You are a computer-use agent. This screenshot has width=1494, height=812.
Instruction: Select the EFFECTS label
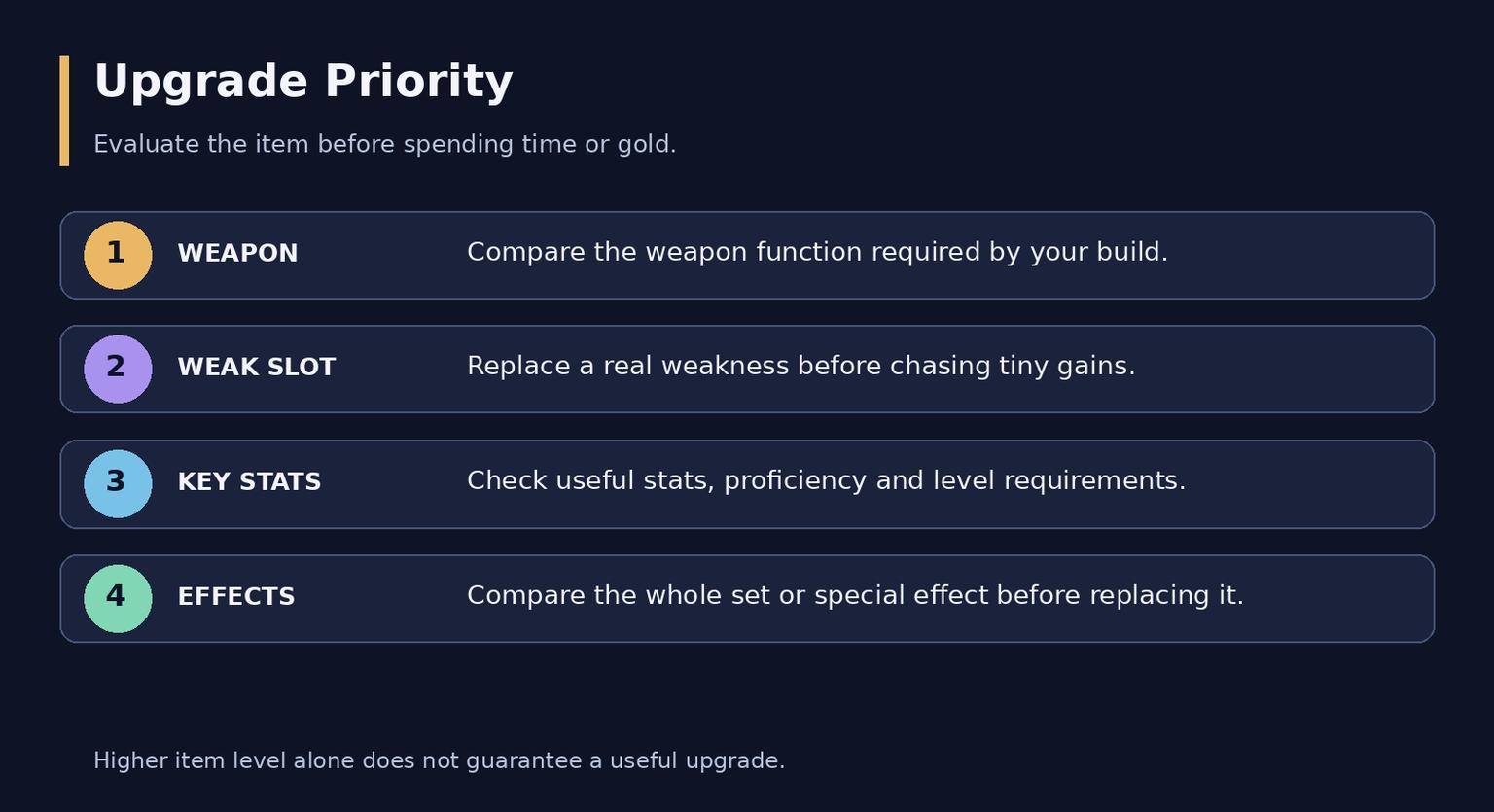[x=236, y=597]
